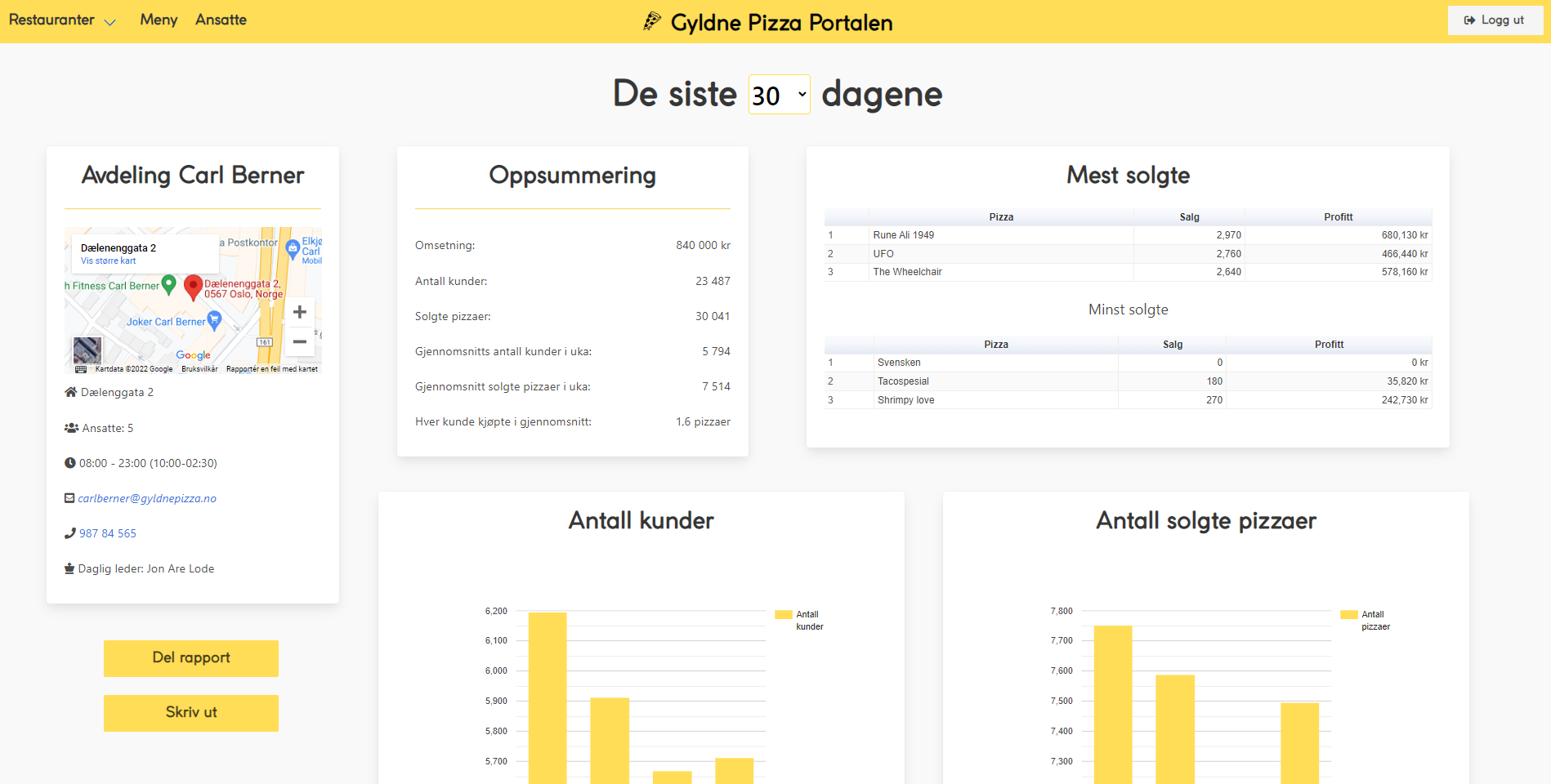Click the Antall kunder legend swatch

tap(784, 615)
